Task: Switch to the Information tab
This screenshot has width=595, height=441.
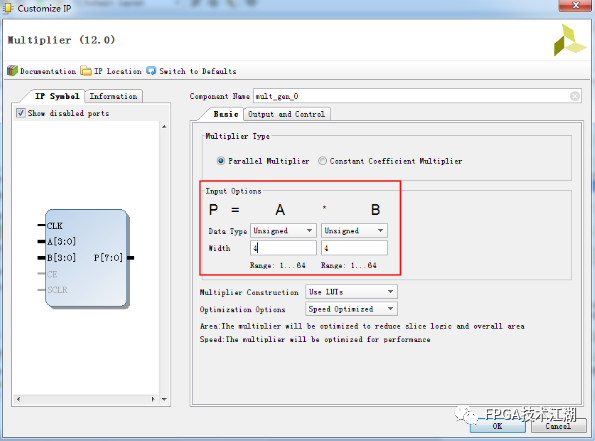Action: pos(113,96)
